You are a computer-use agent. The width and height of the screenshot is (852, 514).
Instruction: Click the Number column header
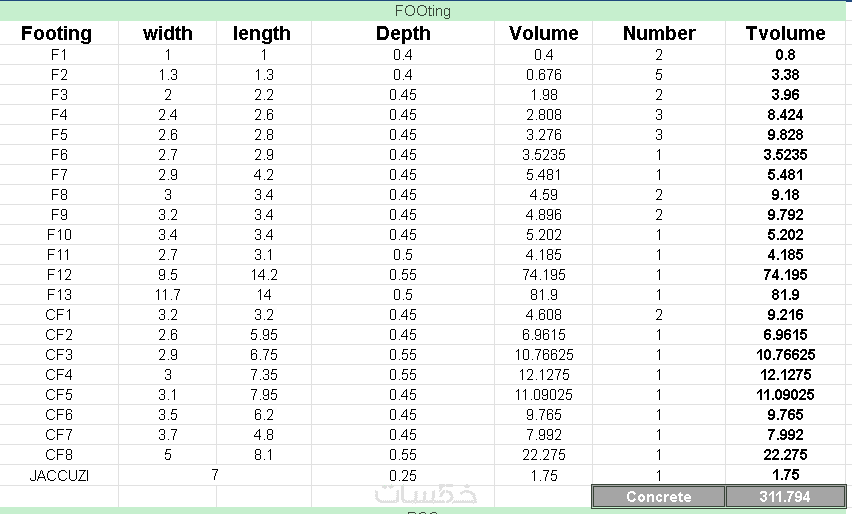click(x=659, y=33)
